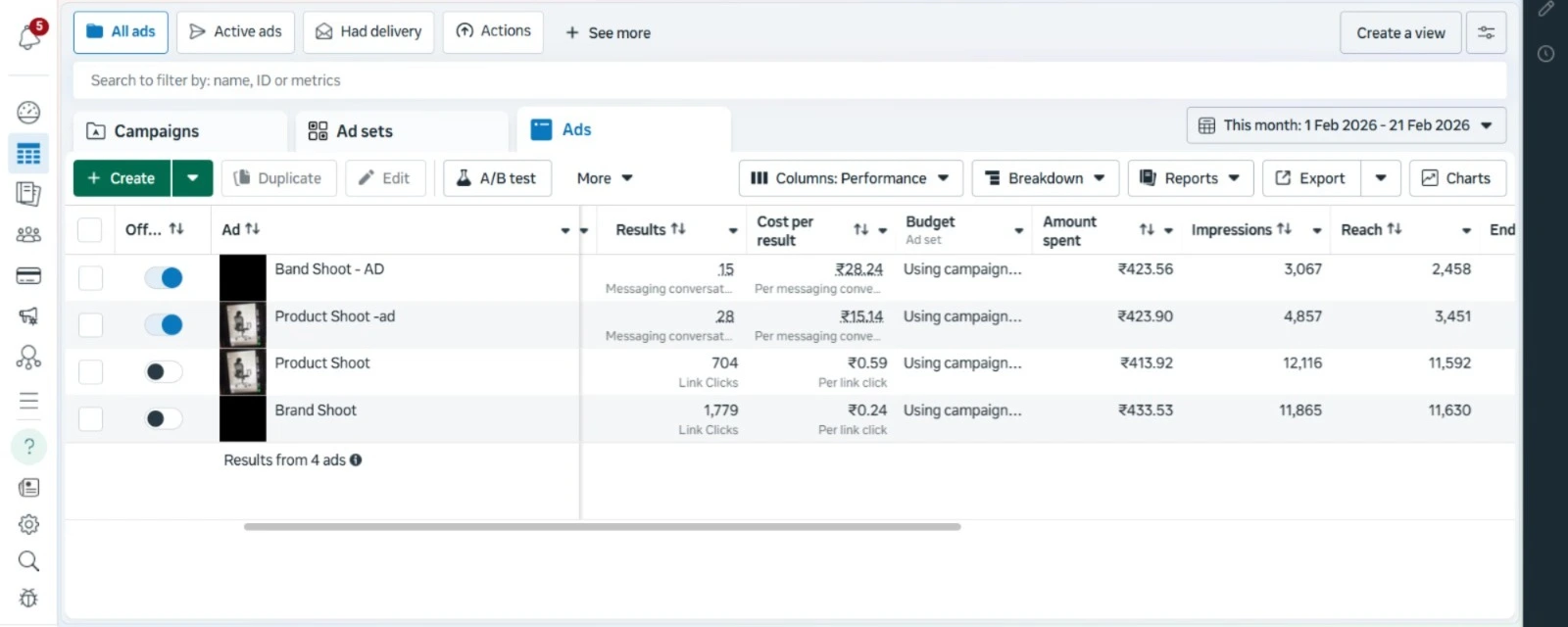The image size is (1568, 627).
Task: Open the Help question mark icon
Action: (29, 447)
